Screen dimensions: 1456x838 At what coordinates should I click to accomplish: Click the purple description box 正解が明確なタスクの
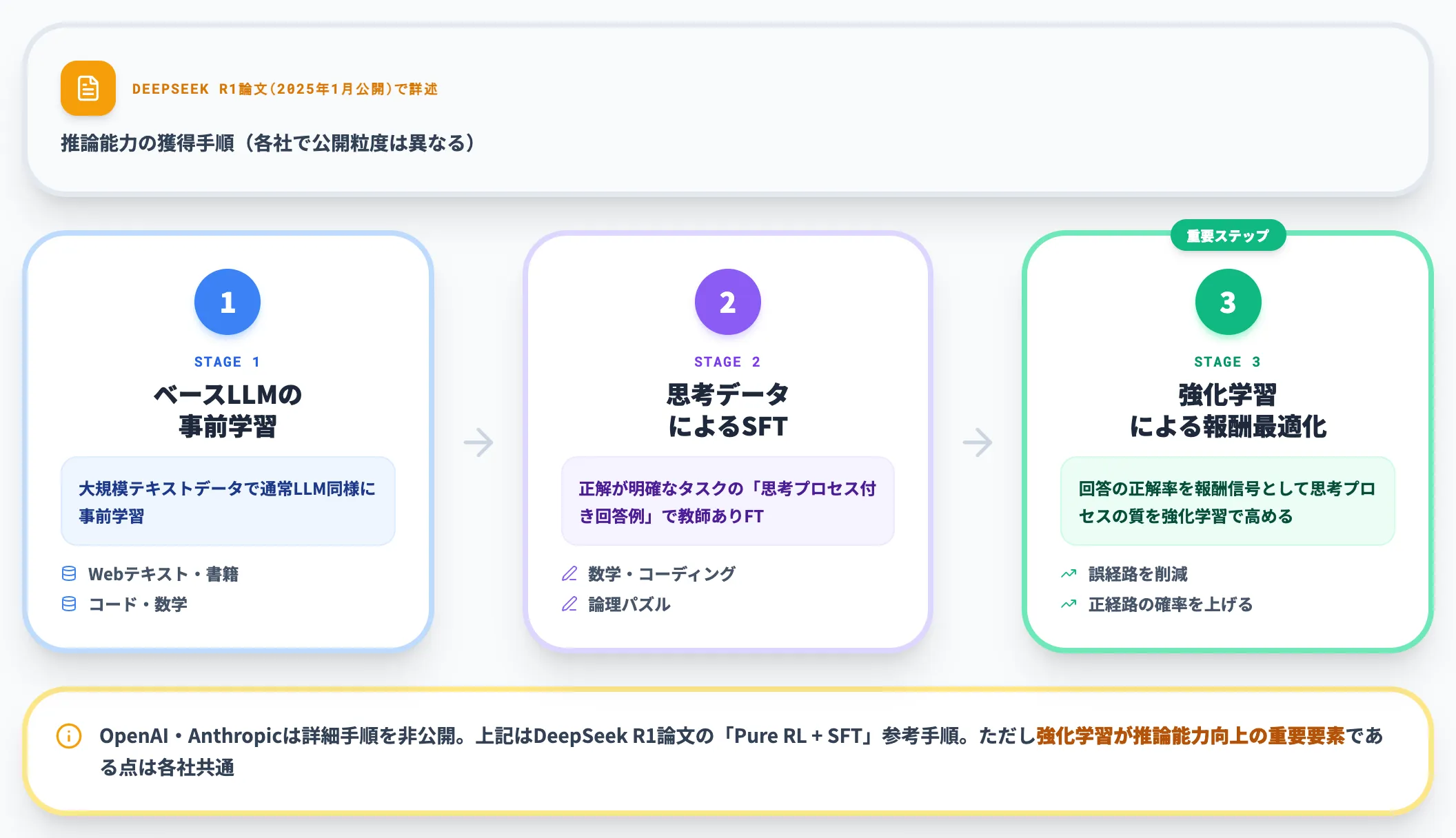[727, 501]
